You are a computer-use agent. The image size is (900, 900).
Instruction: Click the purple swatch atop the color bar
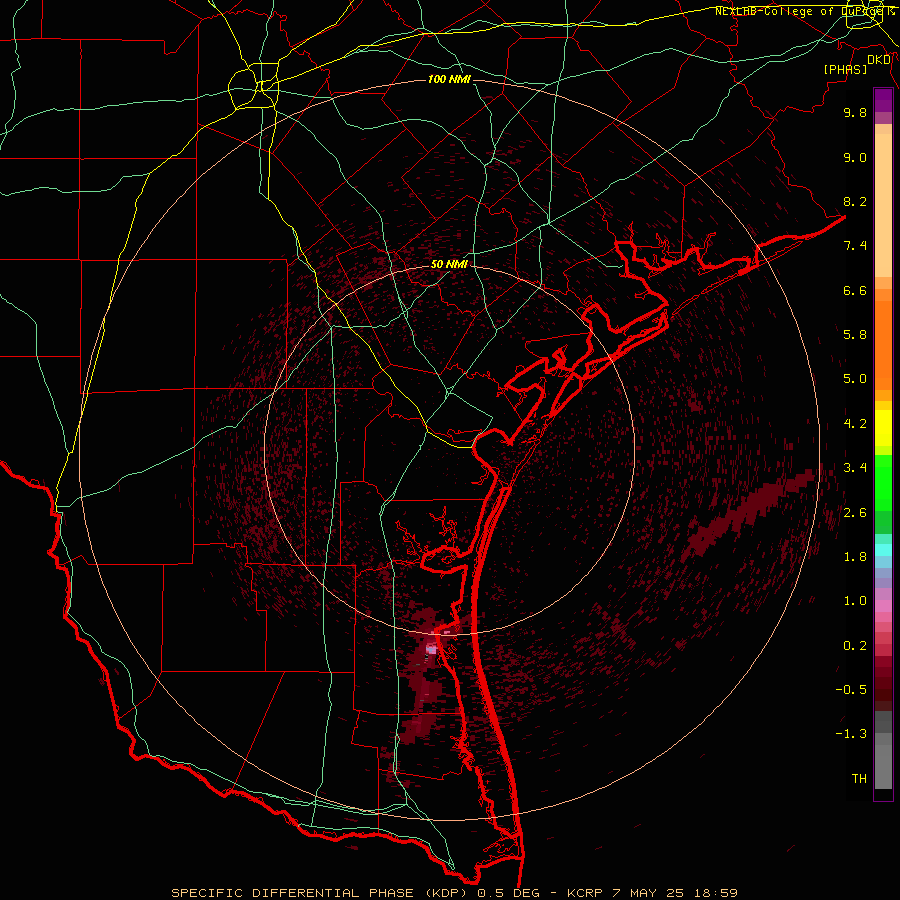pyautogui.click(x=883, y=100)
